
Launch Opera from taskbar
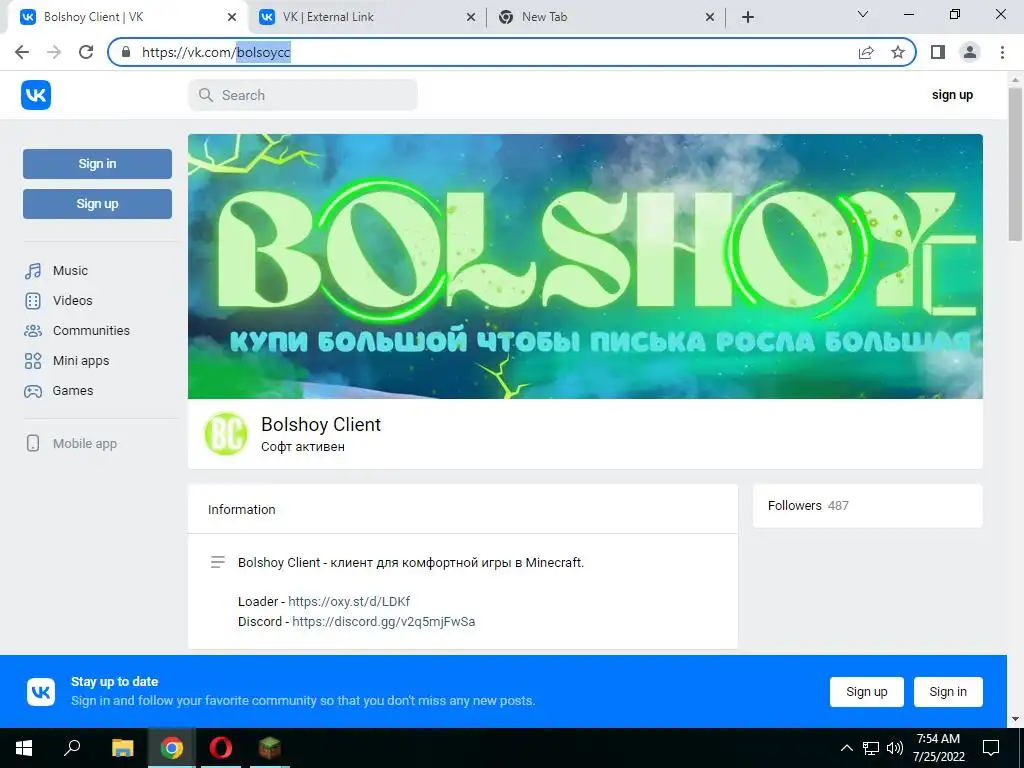(x=221, y=748)
